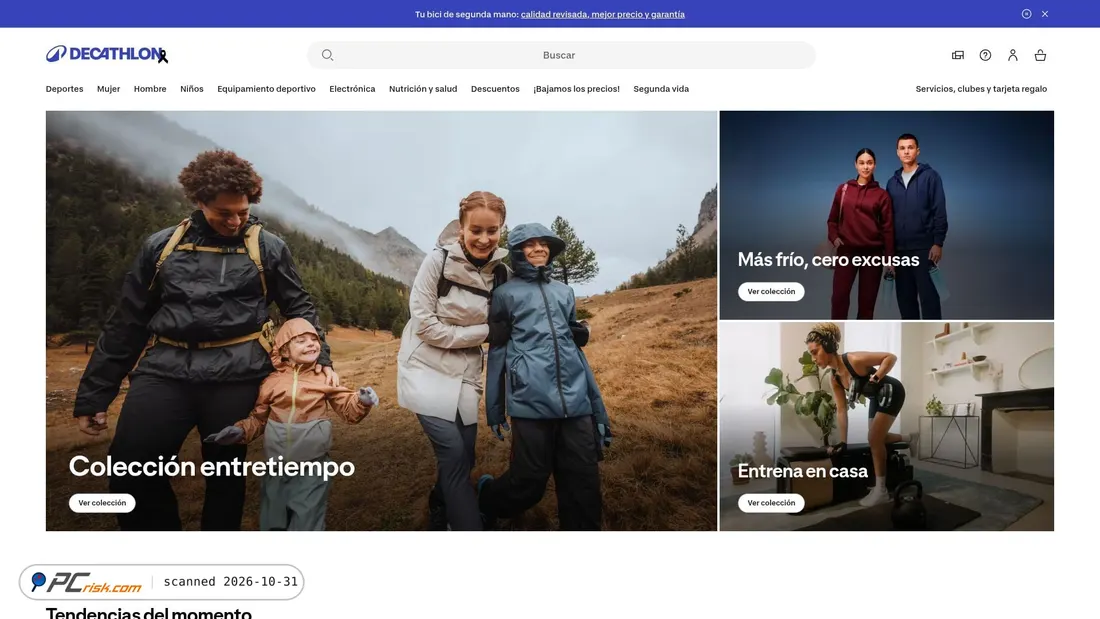Click Ver colección under Más frío, cero excusas

click(771, 291)
